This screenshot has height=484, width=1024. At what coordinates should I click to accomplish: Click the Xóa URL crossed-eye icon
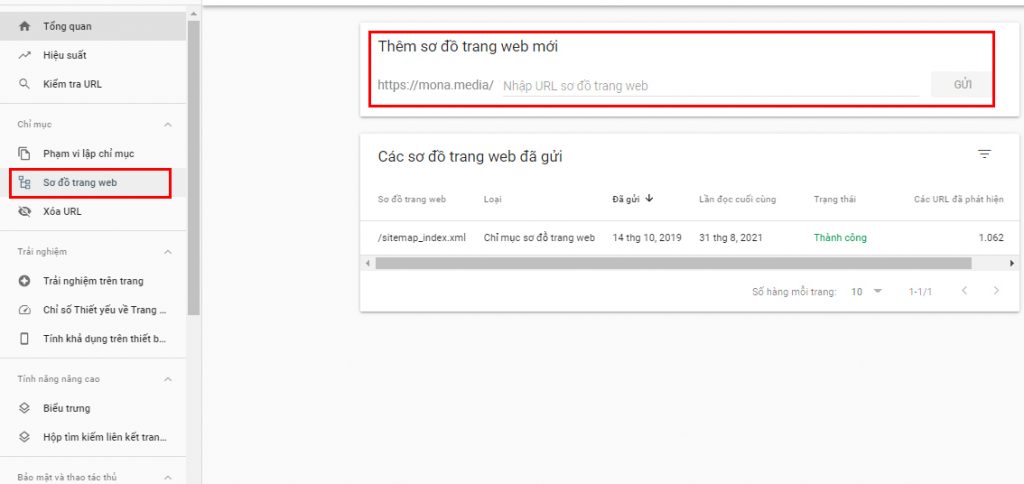(x=25, y=212)
